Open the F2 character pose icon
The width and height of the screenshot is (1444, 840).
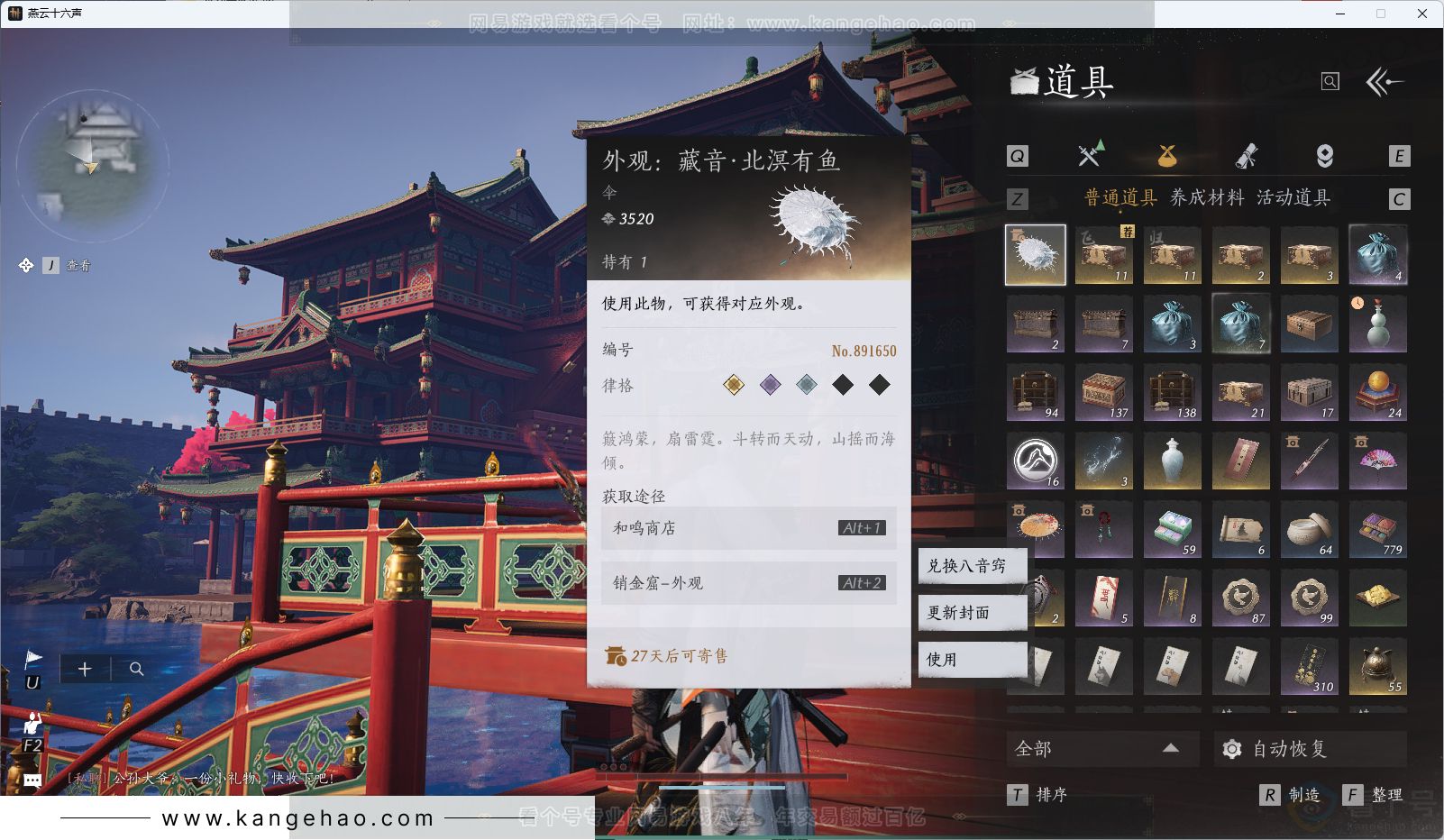[x=33, y=724]
